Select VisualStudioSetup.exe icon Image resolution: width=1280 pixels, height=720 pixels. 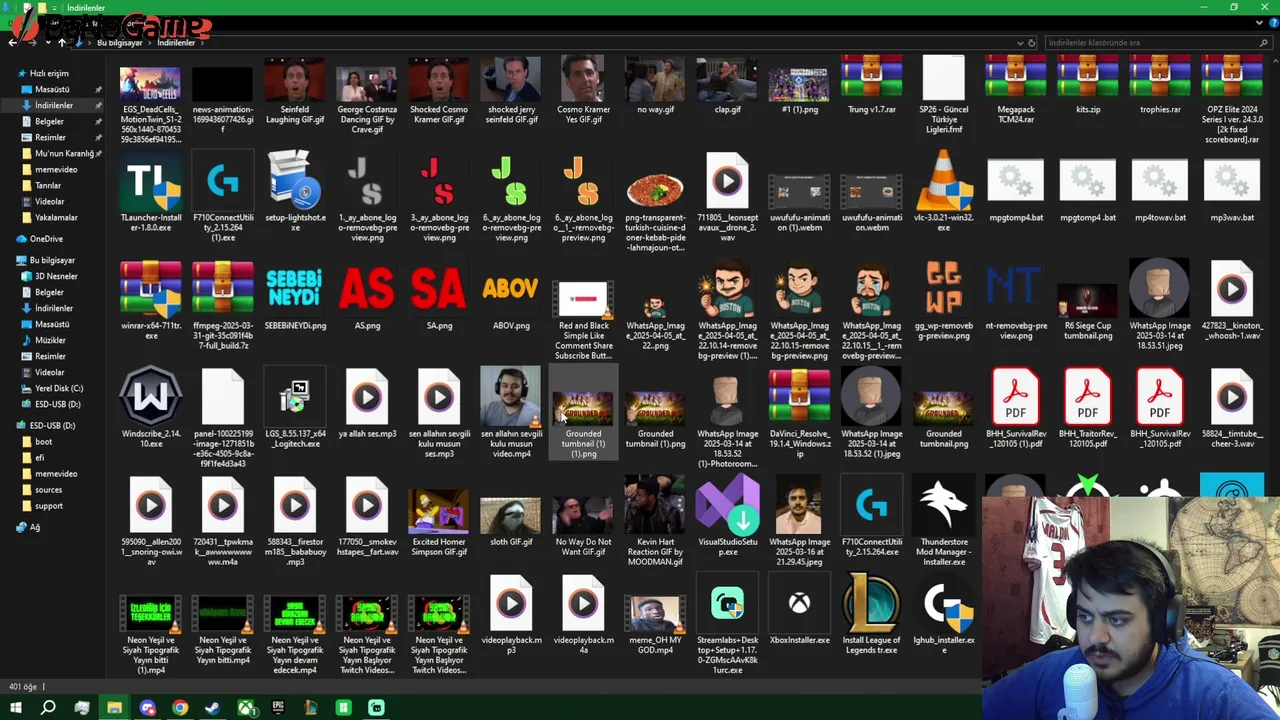tap(727, 505)
